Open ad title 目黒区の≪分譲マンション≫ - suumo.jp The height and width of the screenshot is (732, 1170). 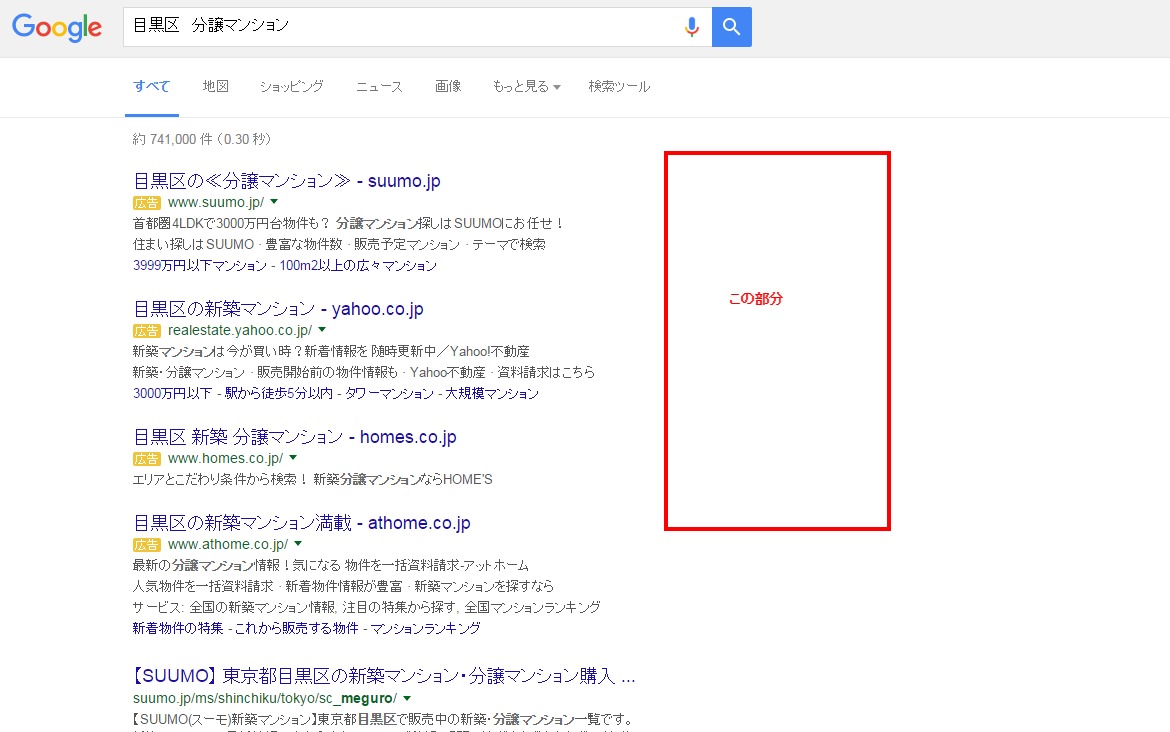[x=287, y=181]
